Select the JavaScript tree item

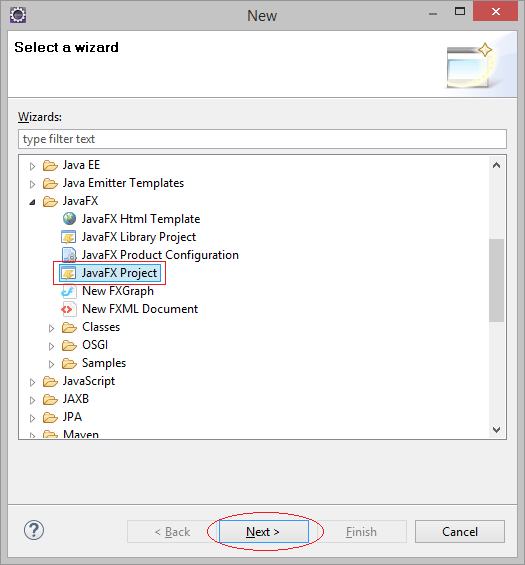[89, 381]
